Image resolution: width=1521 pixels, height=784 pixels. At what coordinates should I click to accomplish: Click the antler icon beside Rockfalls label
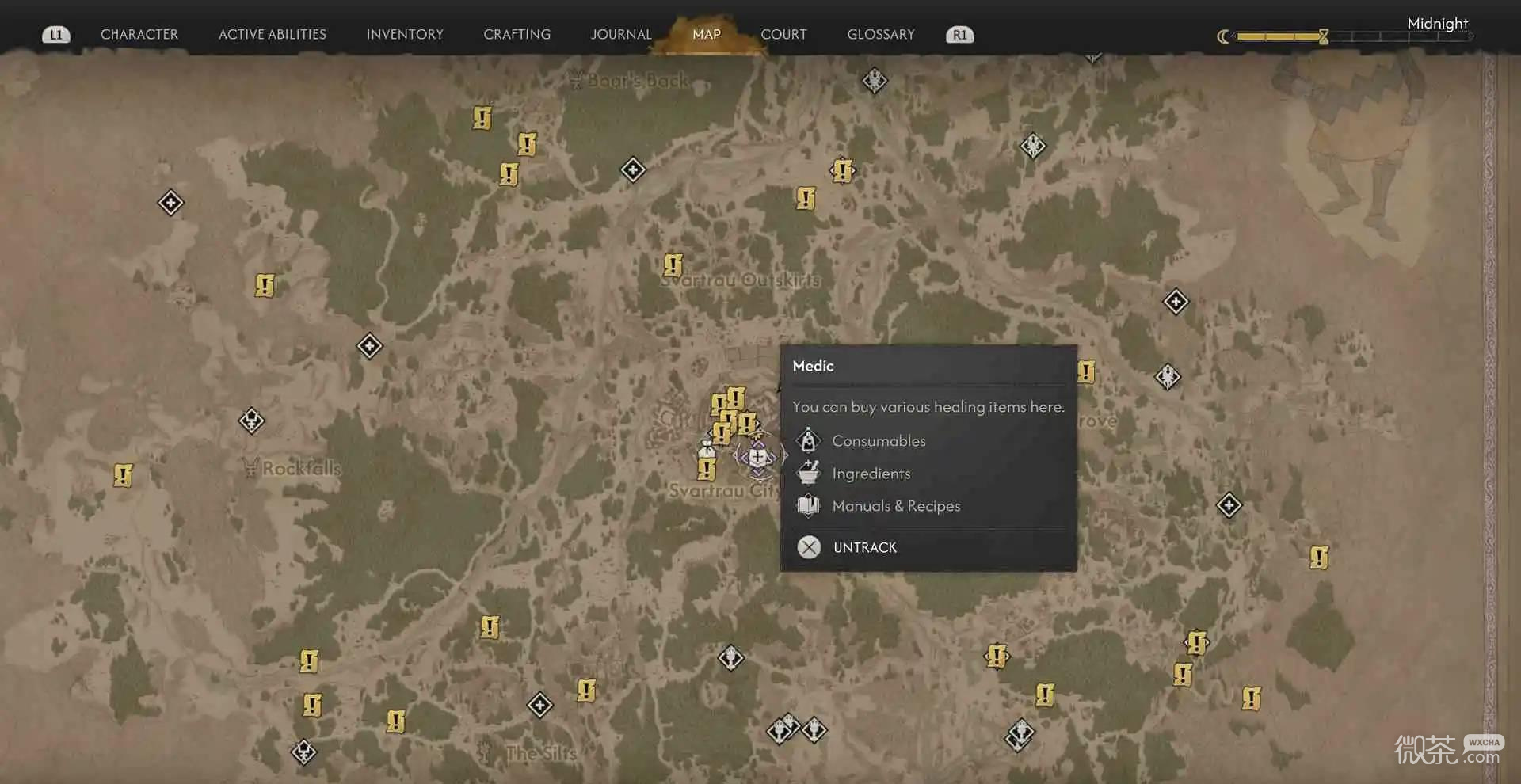coord(250,468)
